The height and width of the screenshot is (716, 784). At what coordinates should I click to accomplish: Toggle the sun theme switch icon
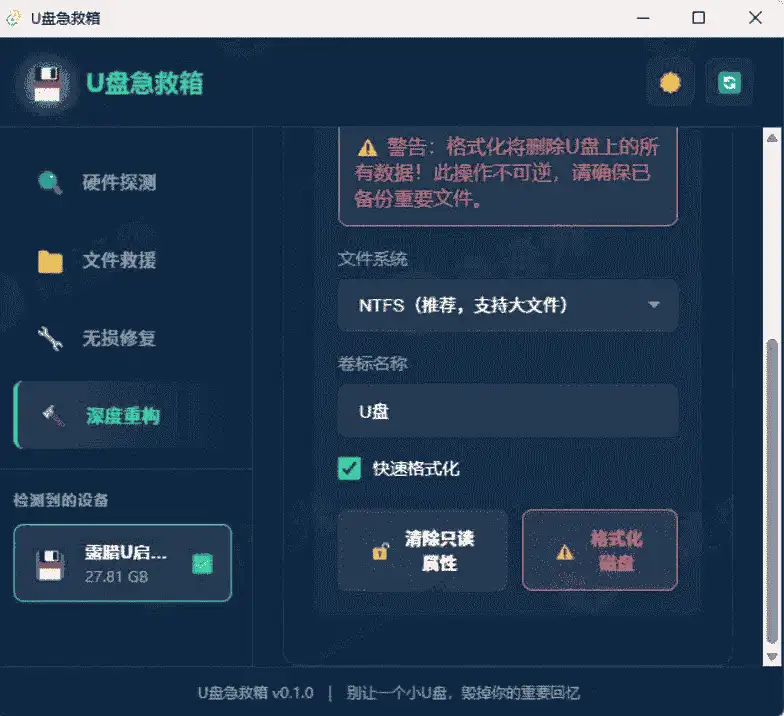click(x=670, y=82)
